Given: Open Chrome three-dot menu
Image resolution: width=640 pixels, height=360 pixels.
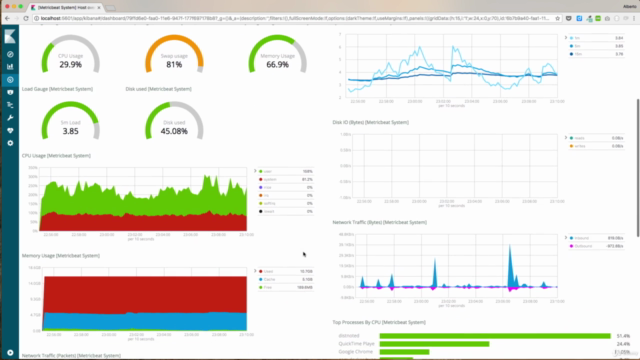Looking at the screenshot, I should click(x=634, y=18).
